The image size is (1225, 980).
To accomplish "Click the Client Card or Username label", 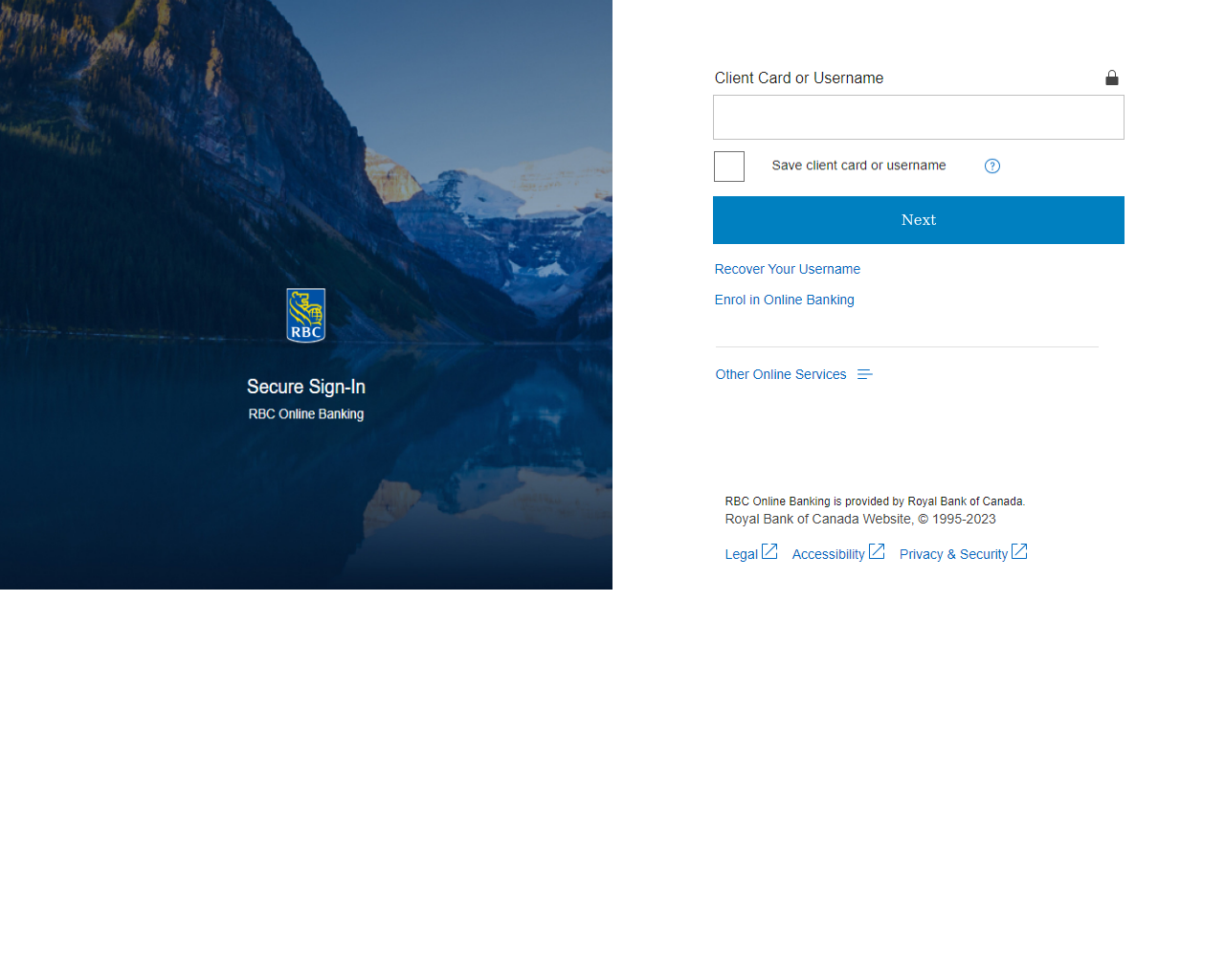I will coord(799,78).
